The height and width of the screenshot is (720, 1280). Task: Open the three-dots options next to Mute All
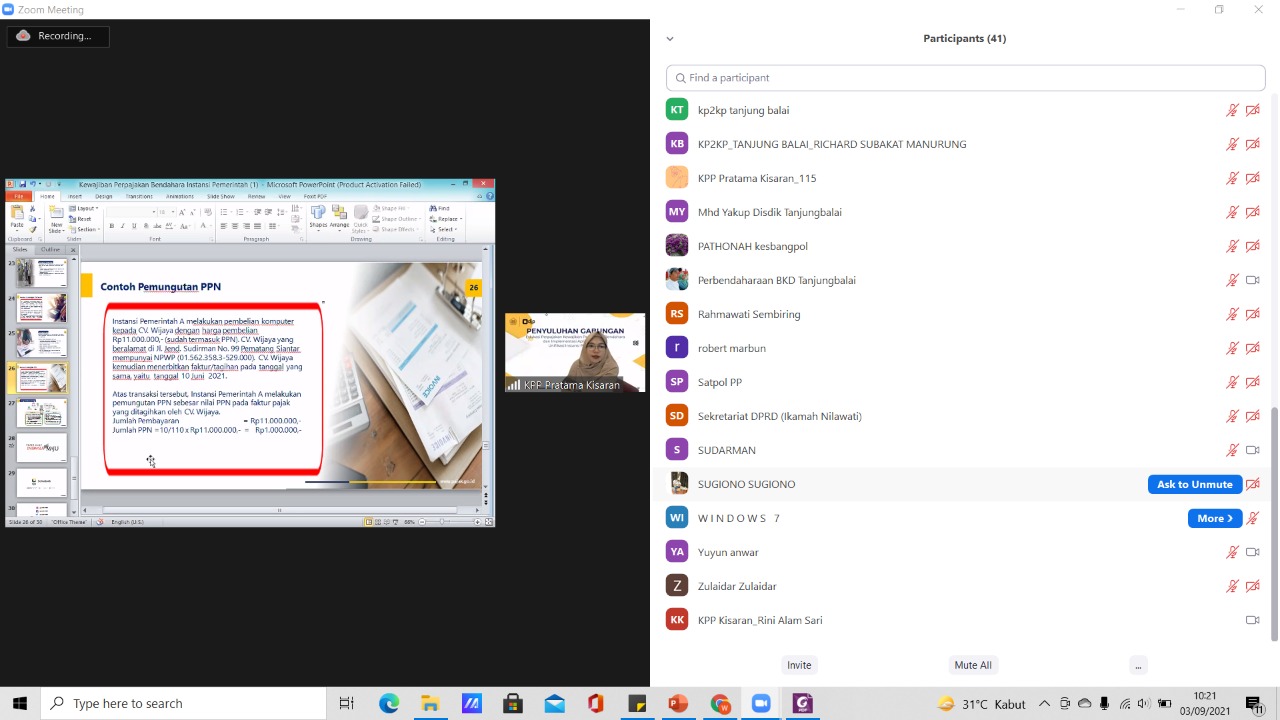click(1137, 665)
